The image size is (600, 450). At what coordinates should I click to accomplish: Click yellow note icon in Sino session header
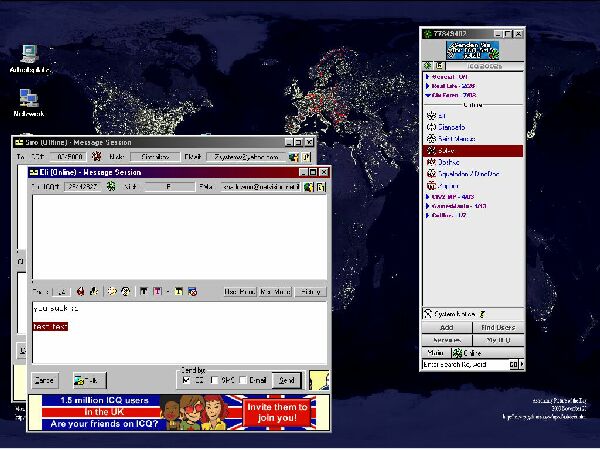click(x=306, y=157)
